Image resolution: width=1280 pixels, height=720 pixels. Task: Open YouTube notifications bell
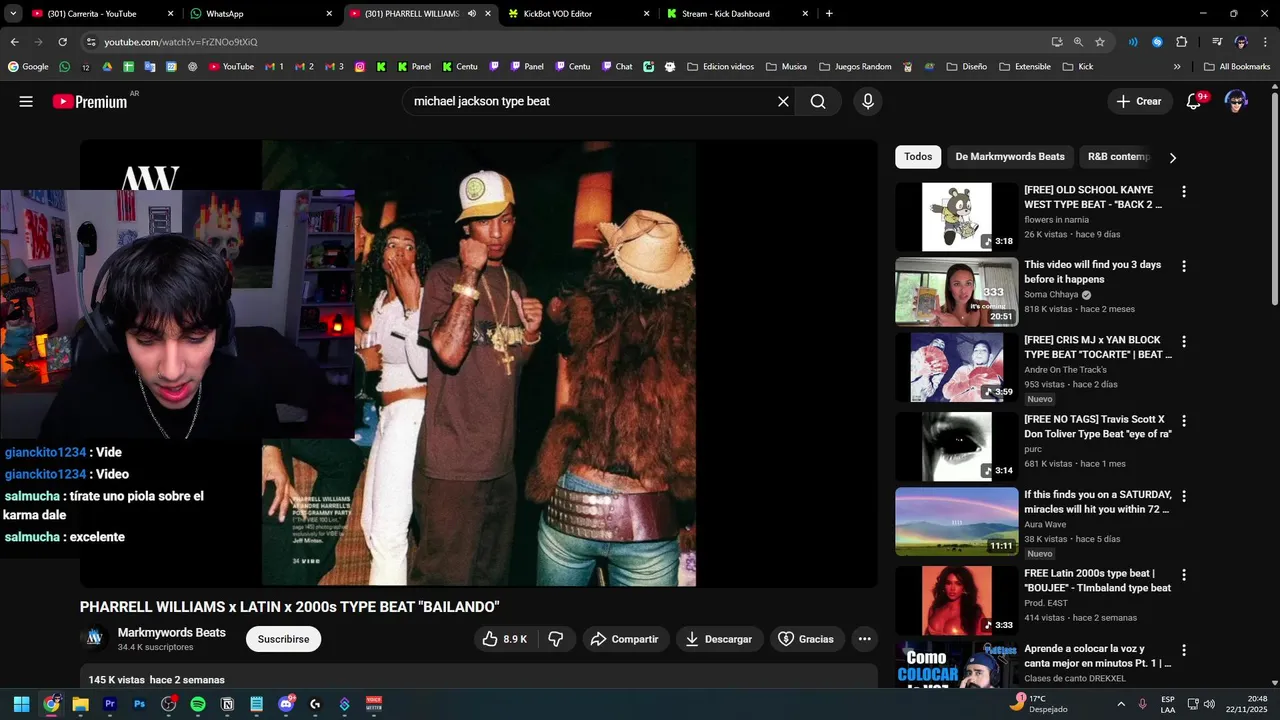pos(1193,101)
